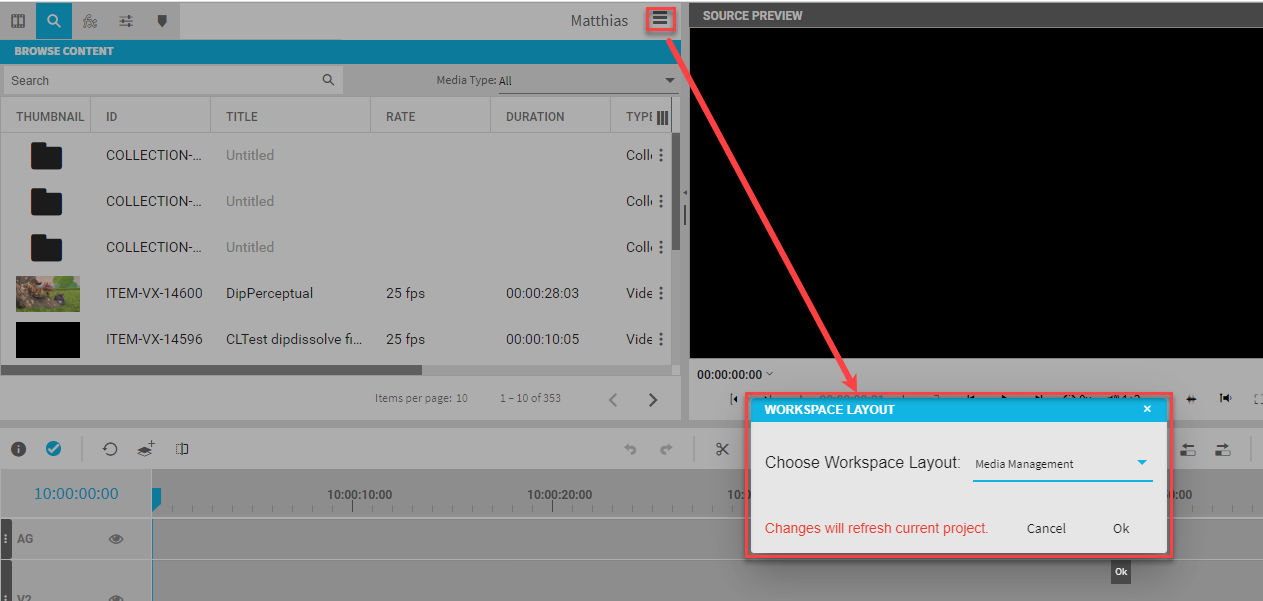The image size is (1263, 601).
Task: Click the project info icon
Action: coord(18,449)
